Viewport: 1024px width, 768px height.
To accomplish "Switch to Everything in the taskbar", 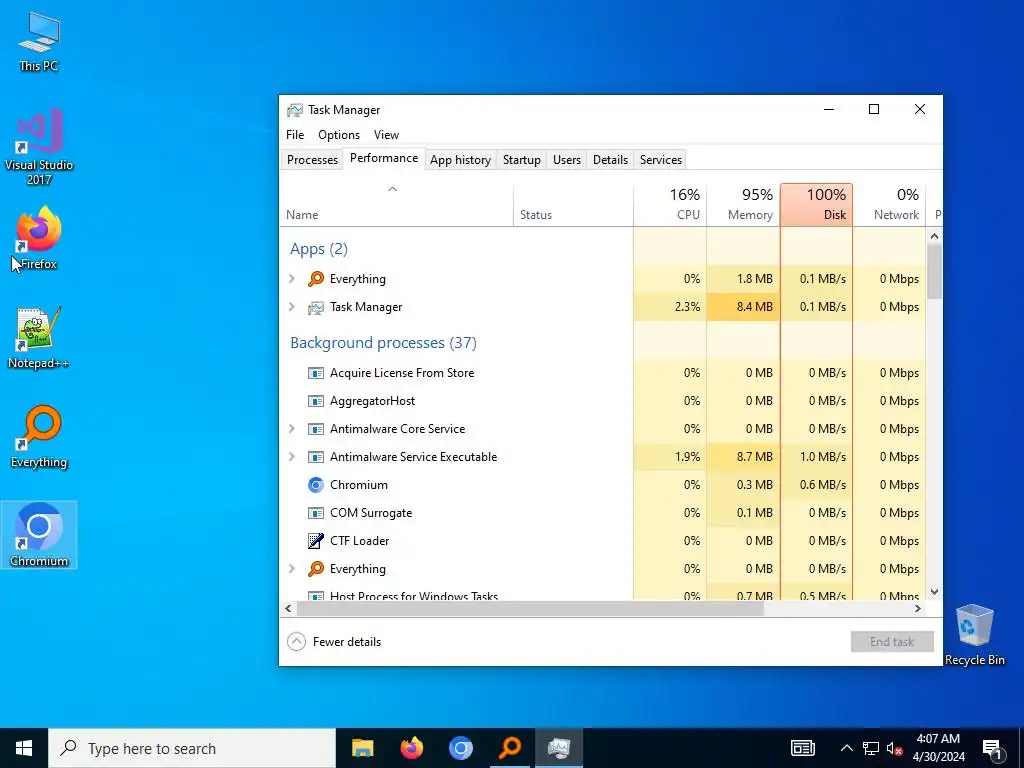I will click(510, 748).
